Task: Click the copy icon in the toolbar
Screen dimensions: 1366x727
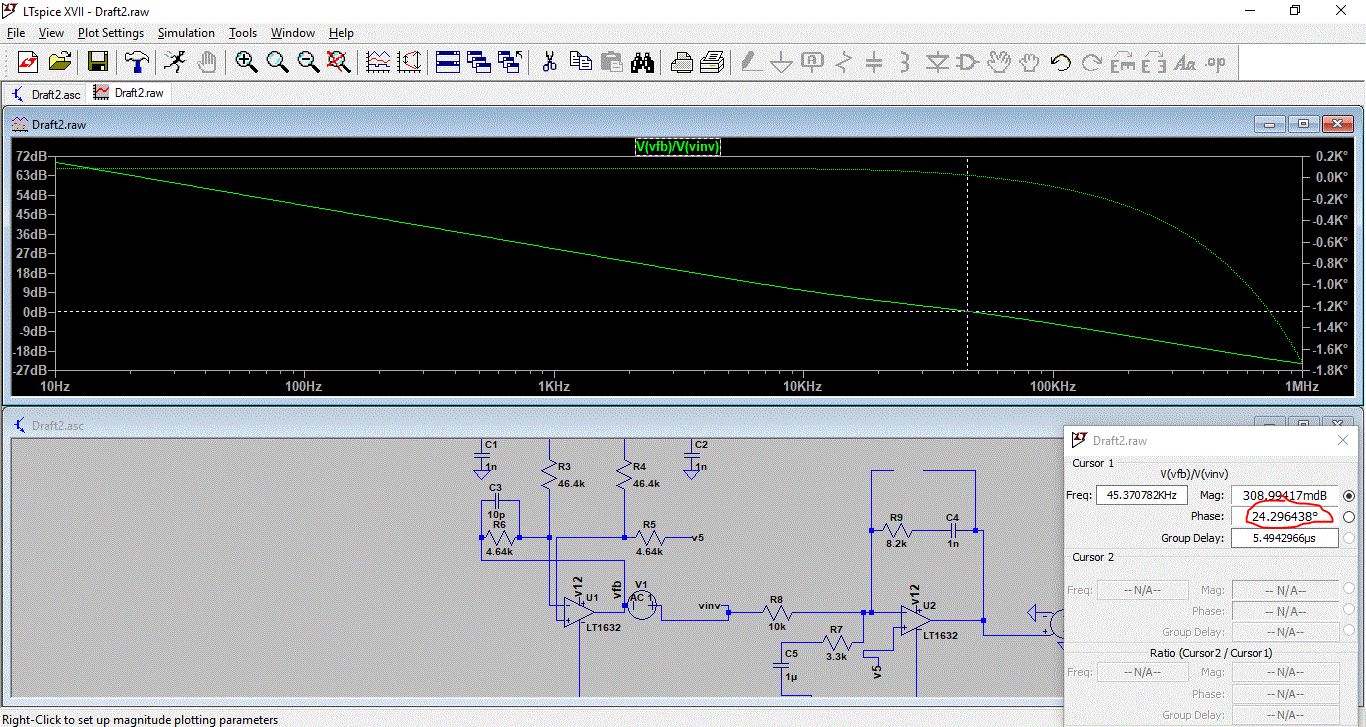Action: 580,62
